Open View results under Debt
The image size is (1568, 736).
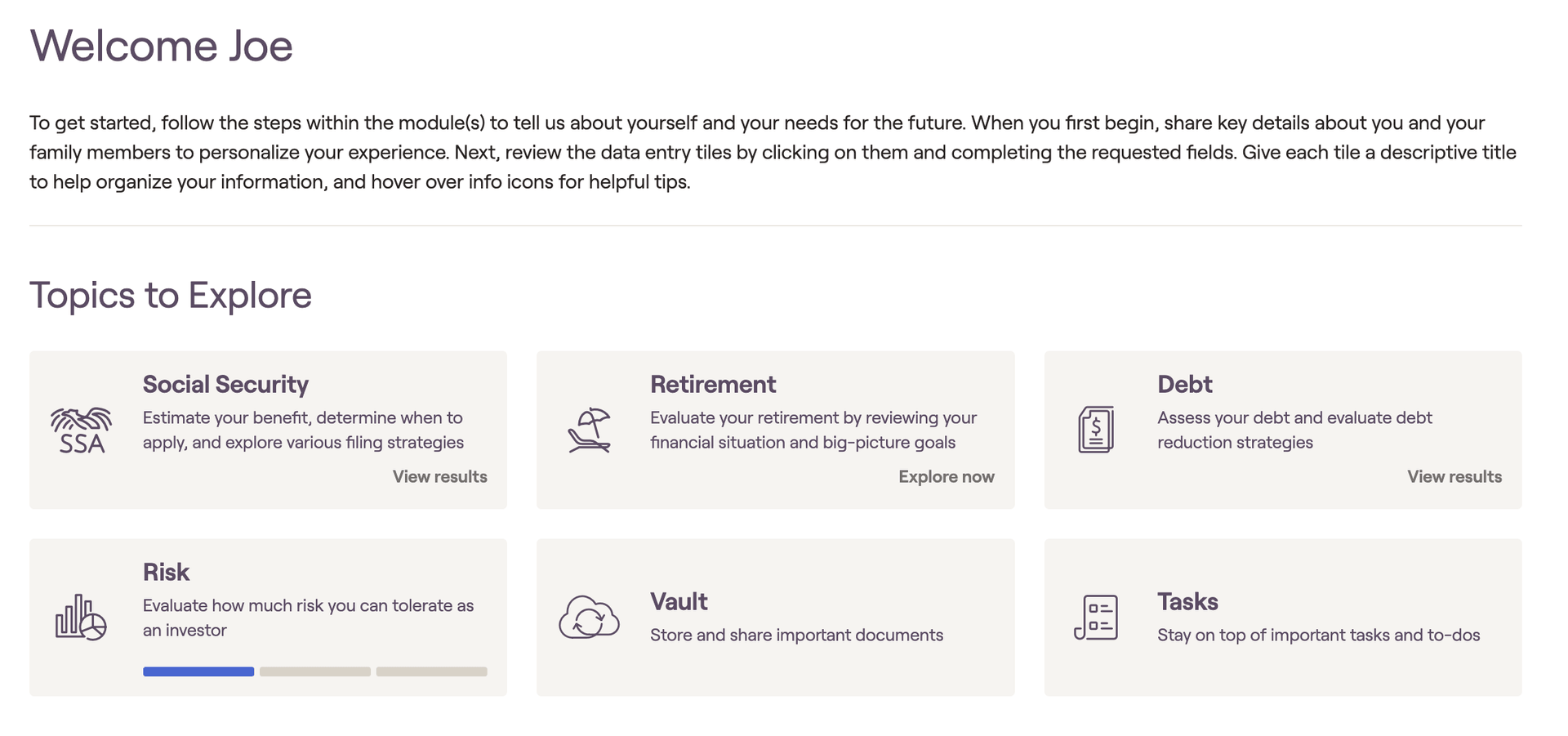point(1454,477)
